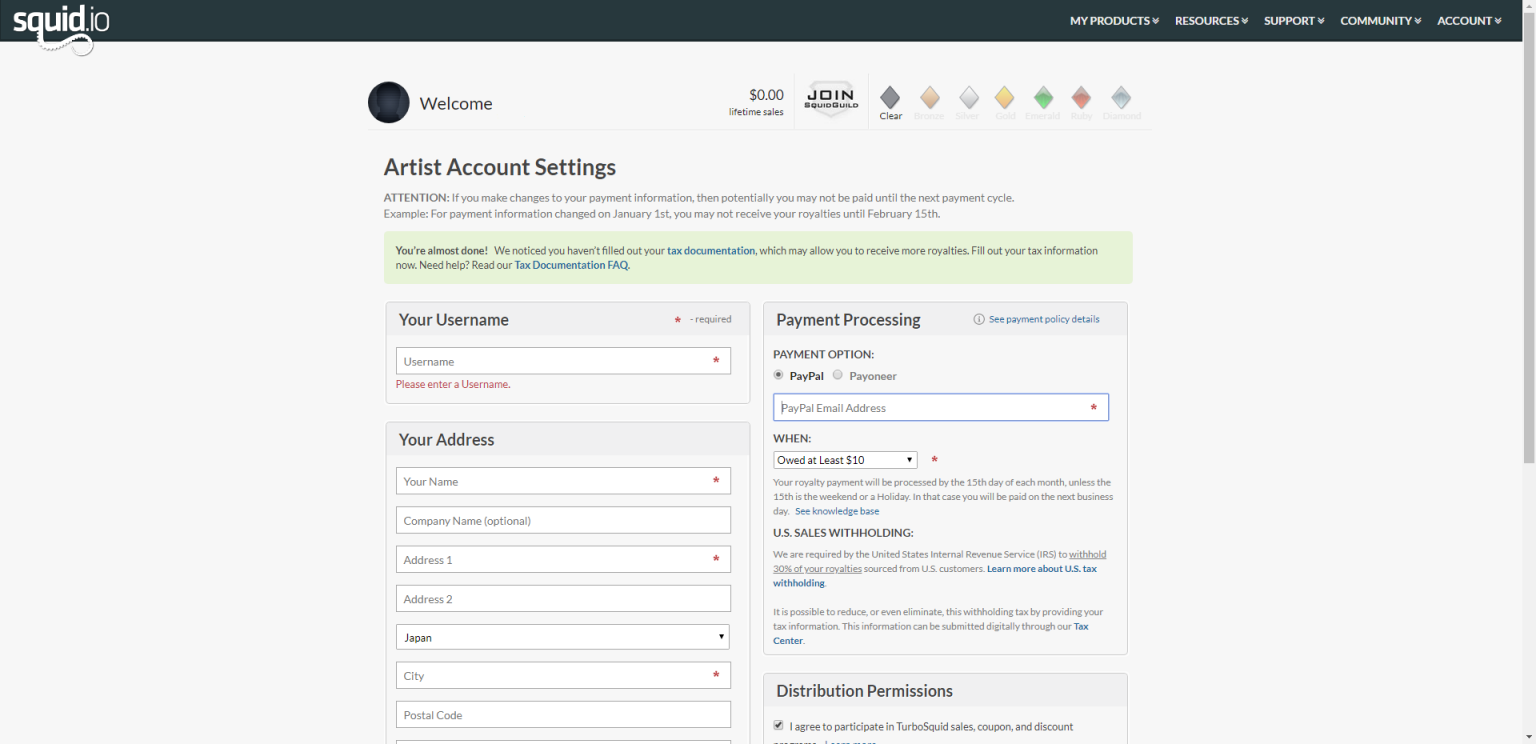
Task: Select the Payoneer payment option
Action: [838, 375]
